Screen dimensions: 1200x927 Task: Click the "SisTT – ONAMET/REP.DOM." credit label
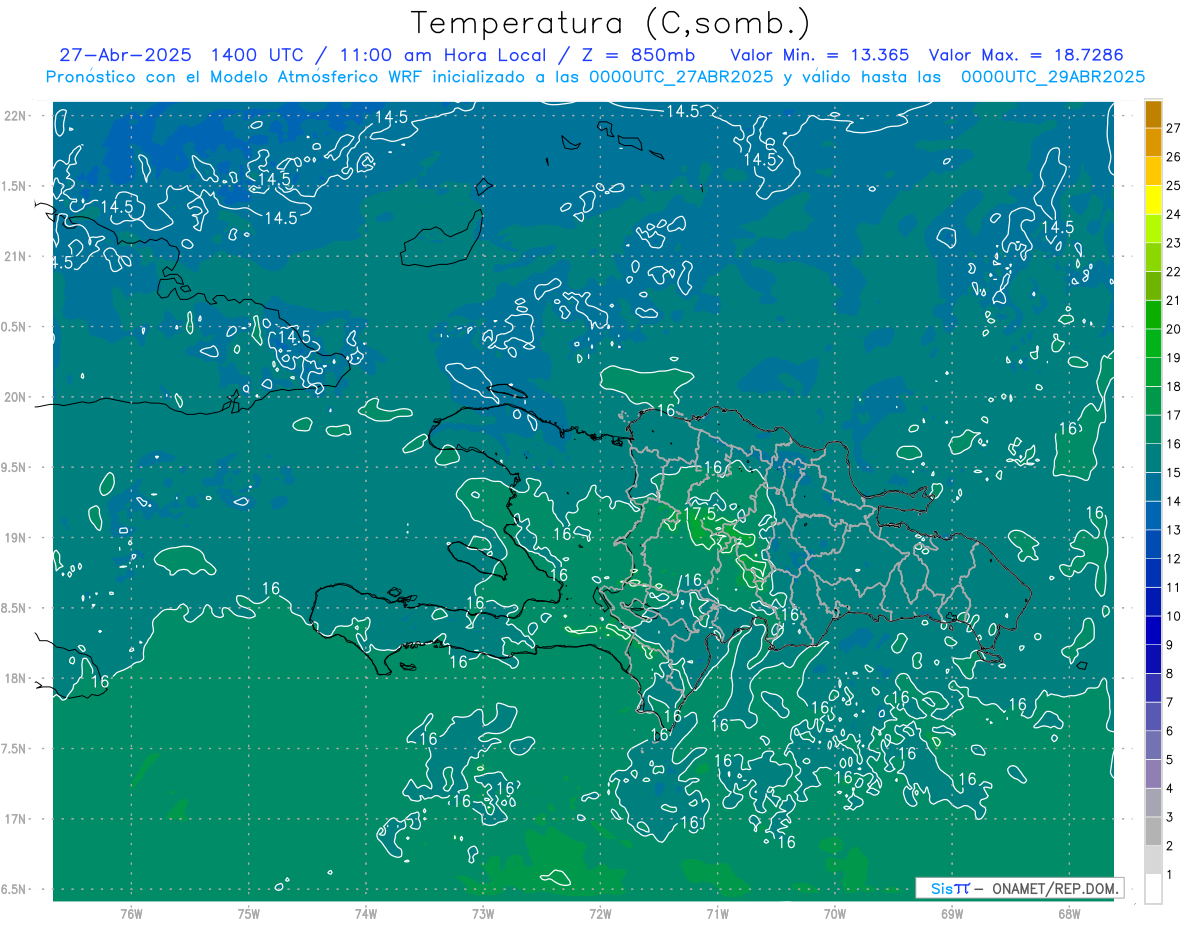[1020, 888]
